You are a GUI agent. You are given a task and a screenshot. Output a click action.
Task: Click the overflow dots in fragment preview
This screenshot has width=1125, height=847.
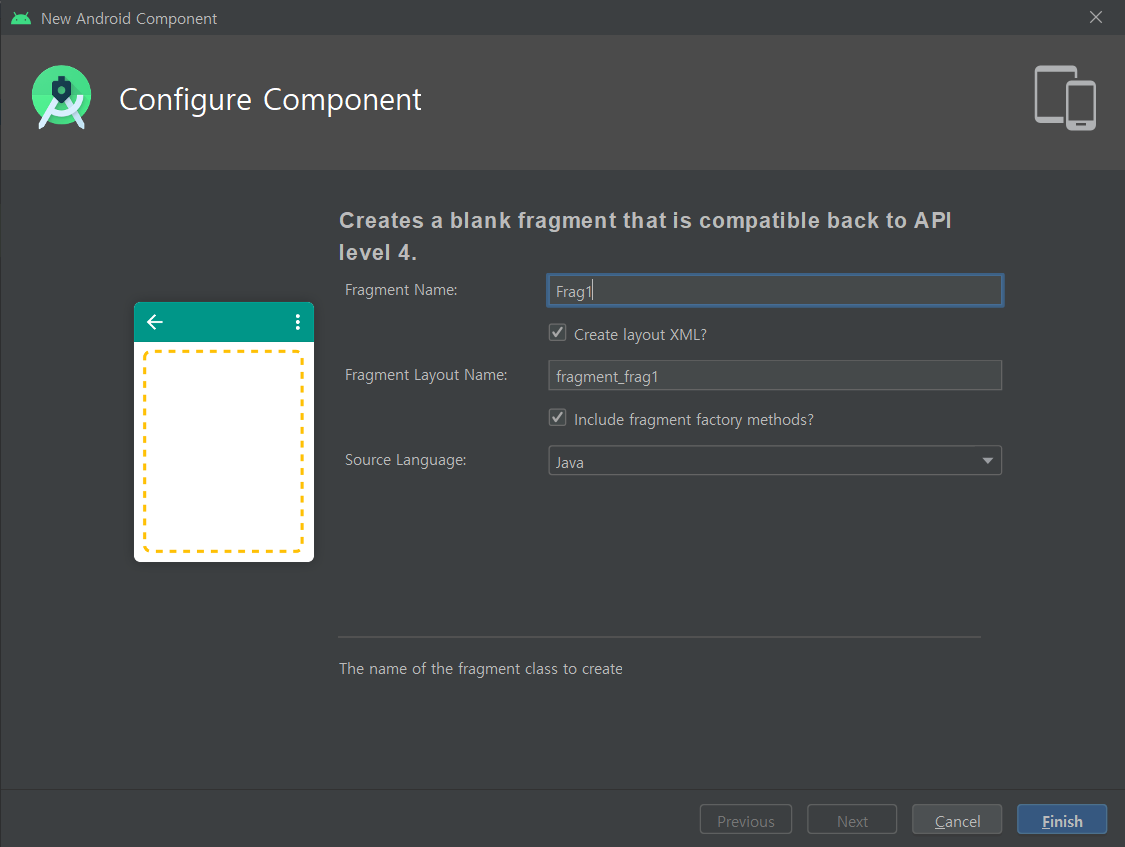tap(298, 322)
